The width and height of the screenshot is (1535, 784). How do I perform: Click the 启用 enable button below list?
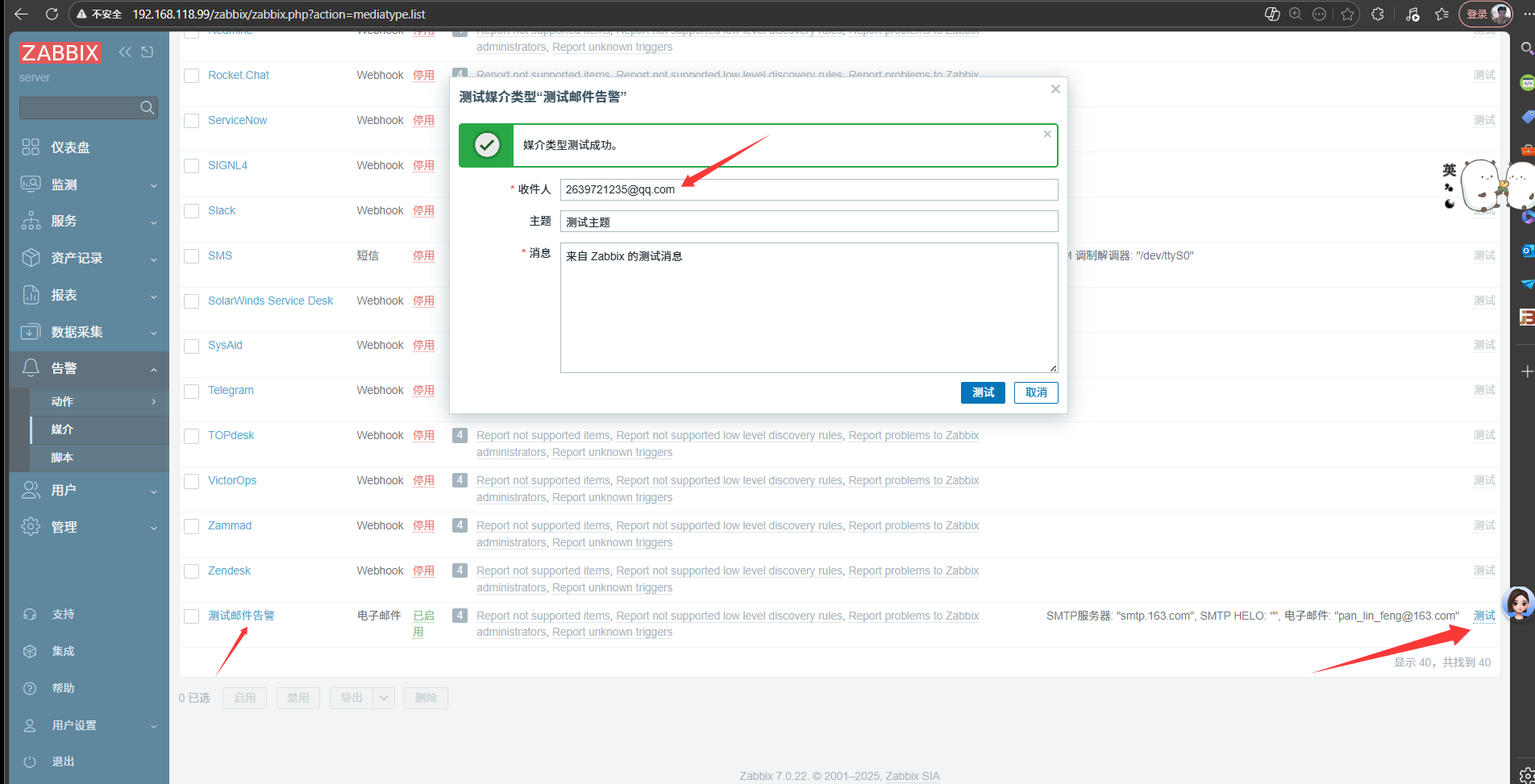245,698
